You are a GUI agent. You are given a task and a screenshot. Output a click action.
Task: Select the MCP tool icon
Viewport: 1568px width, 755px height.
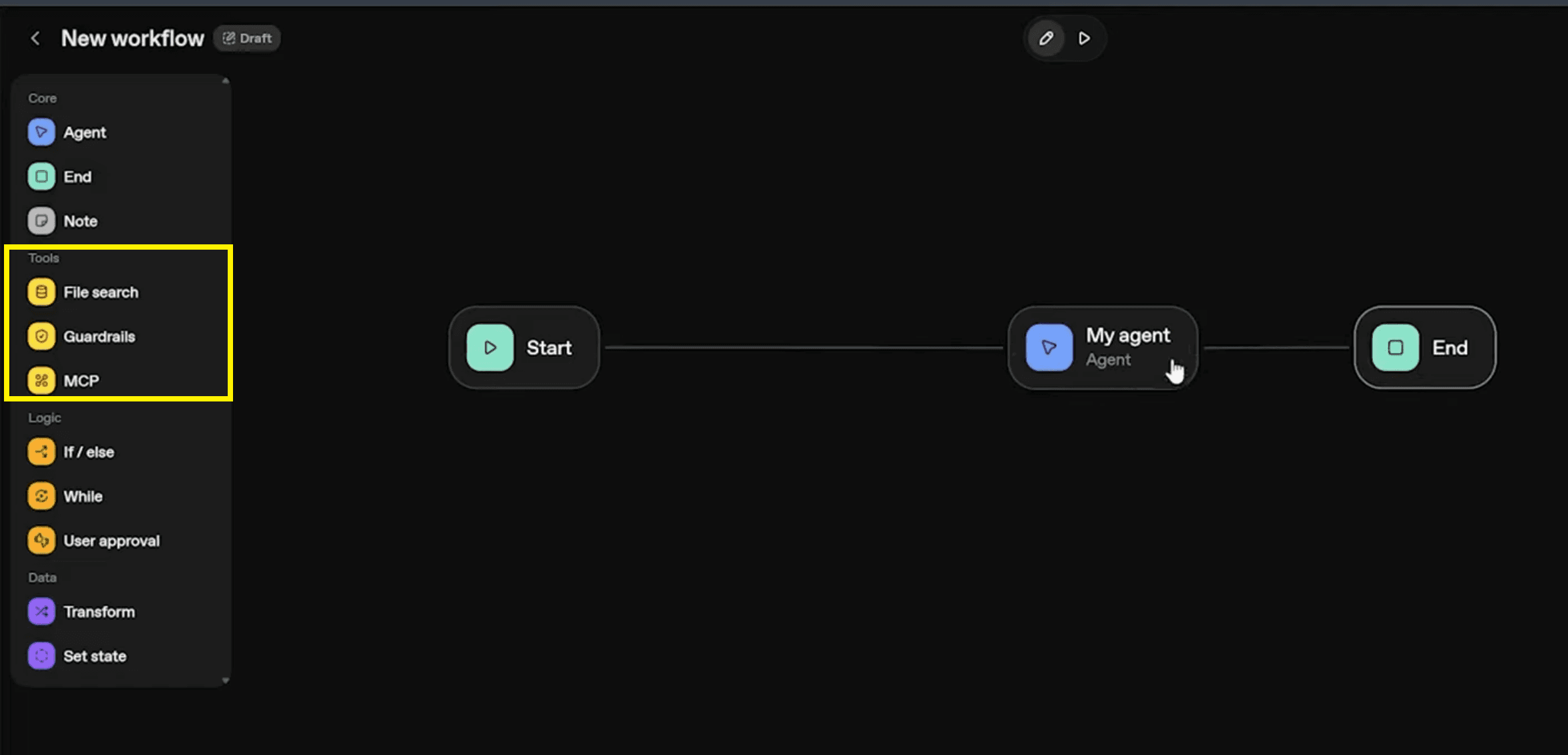pos(41,381)
